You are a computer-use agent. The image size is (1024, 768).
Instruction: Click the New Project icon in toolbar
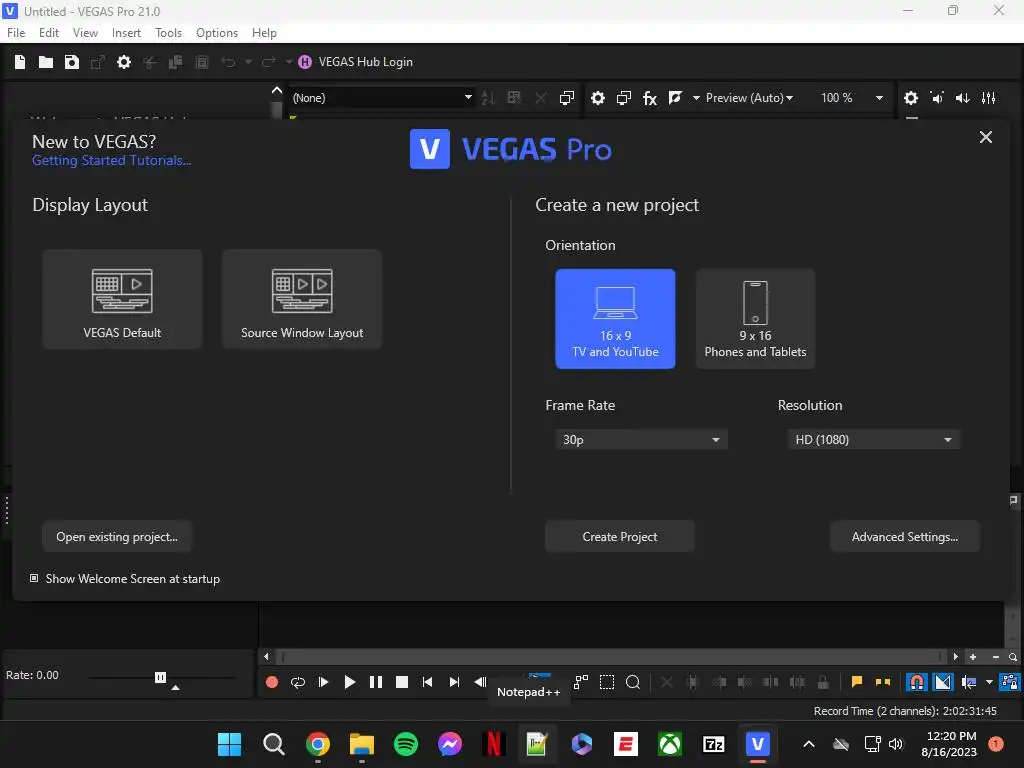coord(20,62)
